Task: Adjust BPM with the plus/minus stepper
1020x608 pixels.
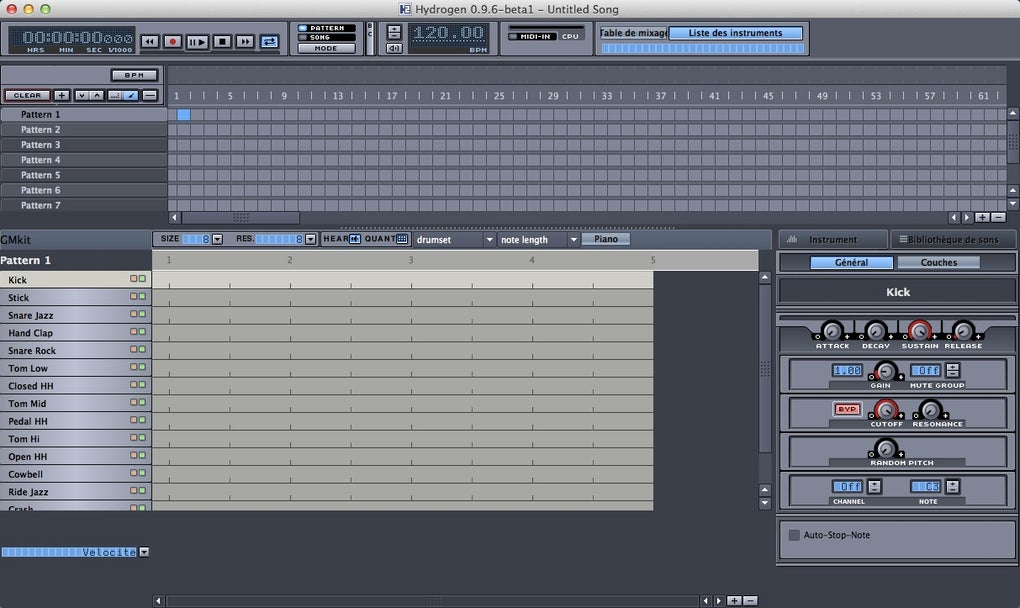Action: coord(394,33)
